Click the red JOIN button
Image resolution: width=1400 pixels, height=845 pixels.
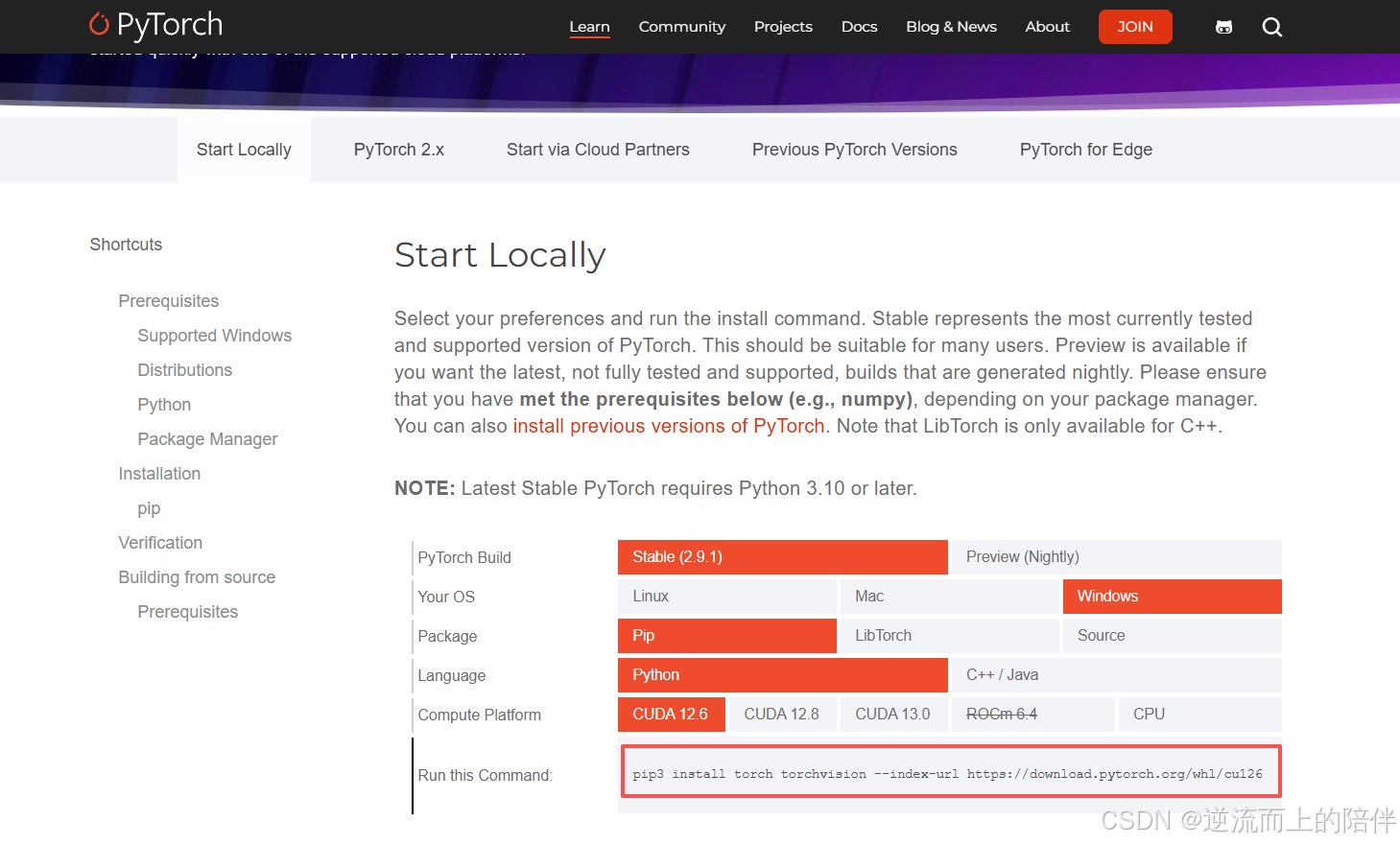point(1135,27)
